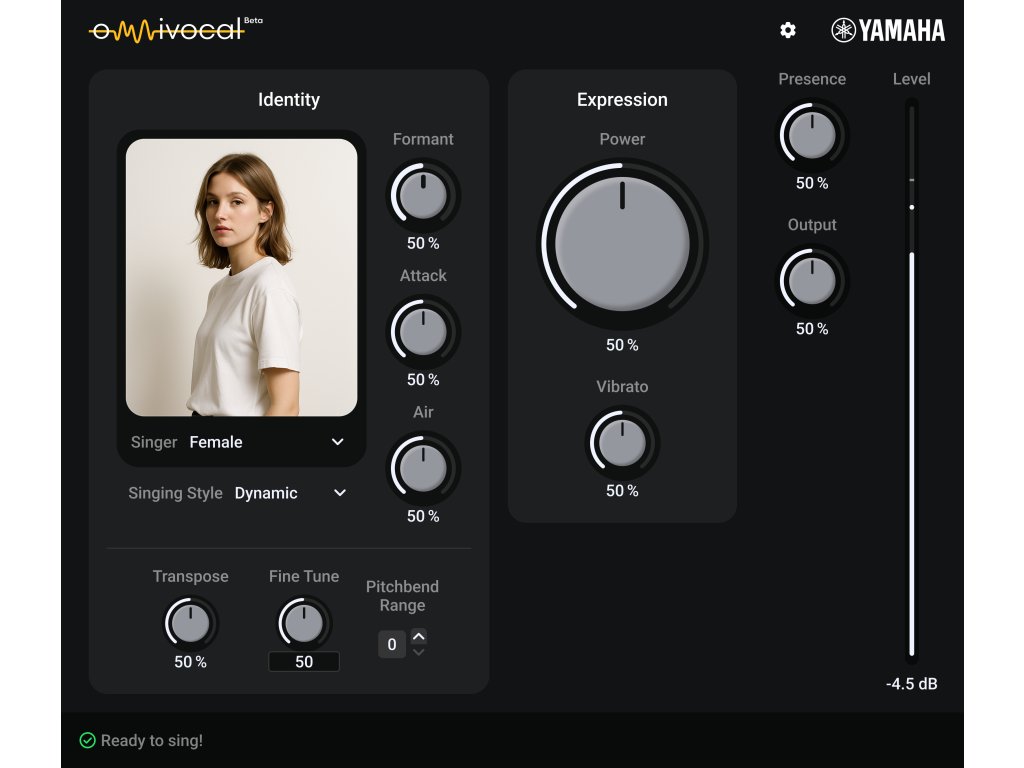Screen dimensions: 1024x768
Task: Click the large Power knob
Action: [x=622, y=243]
